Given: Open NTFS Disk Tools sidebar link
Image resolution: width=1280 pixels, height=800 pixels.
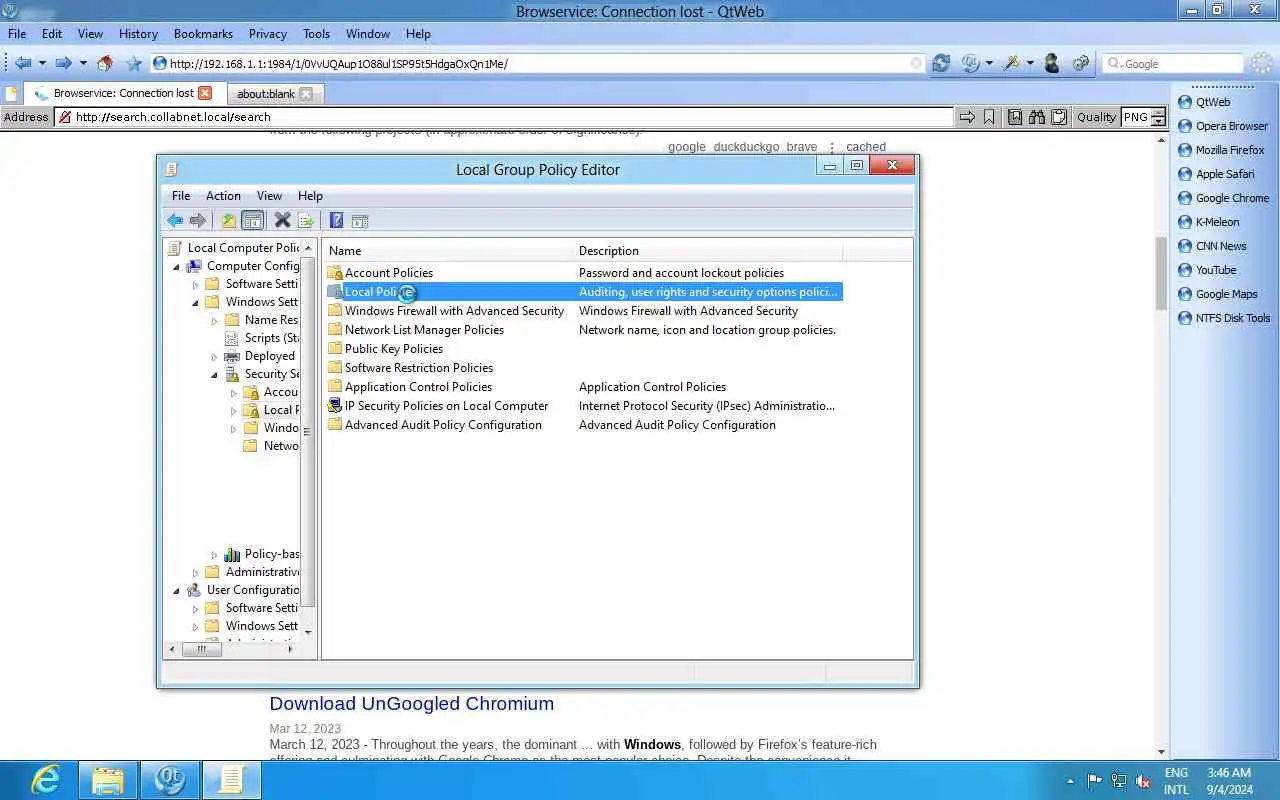Looking at the screenshot, I should point(1233,318).
